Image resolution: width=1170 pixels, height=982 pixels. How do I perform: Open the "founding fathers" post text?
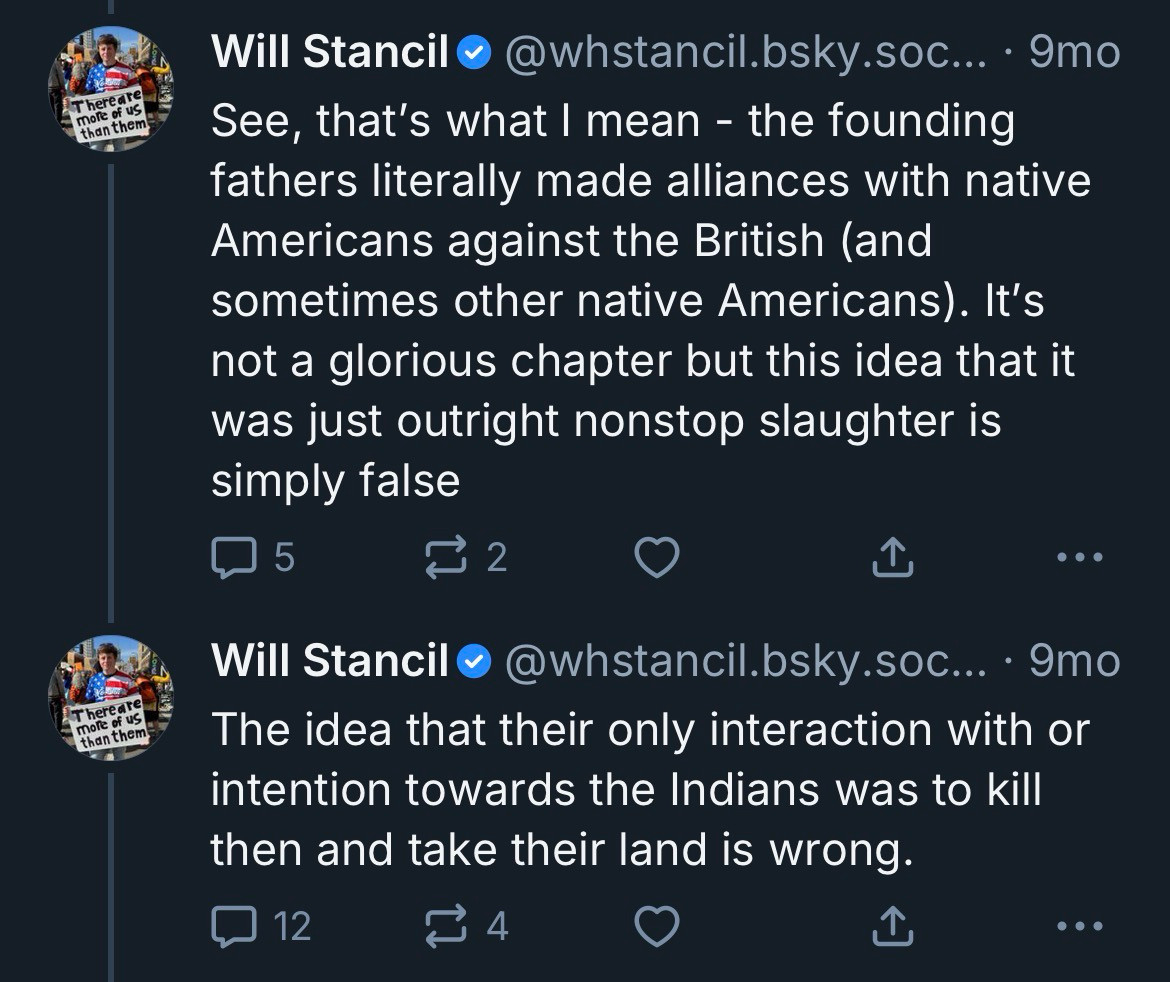640,300
